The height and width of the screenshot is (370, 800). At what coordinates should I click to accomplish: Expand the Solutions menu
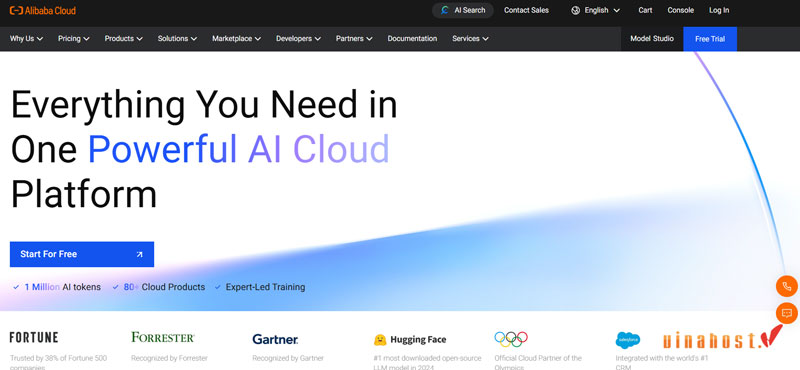click(x=177, y=39)
